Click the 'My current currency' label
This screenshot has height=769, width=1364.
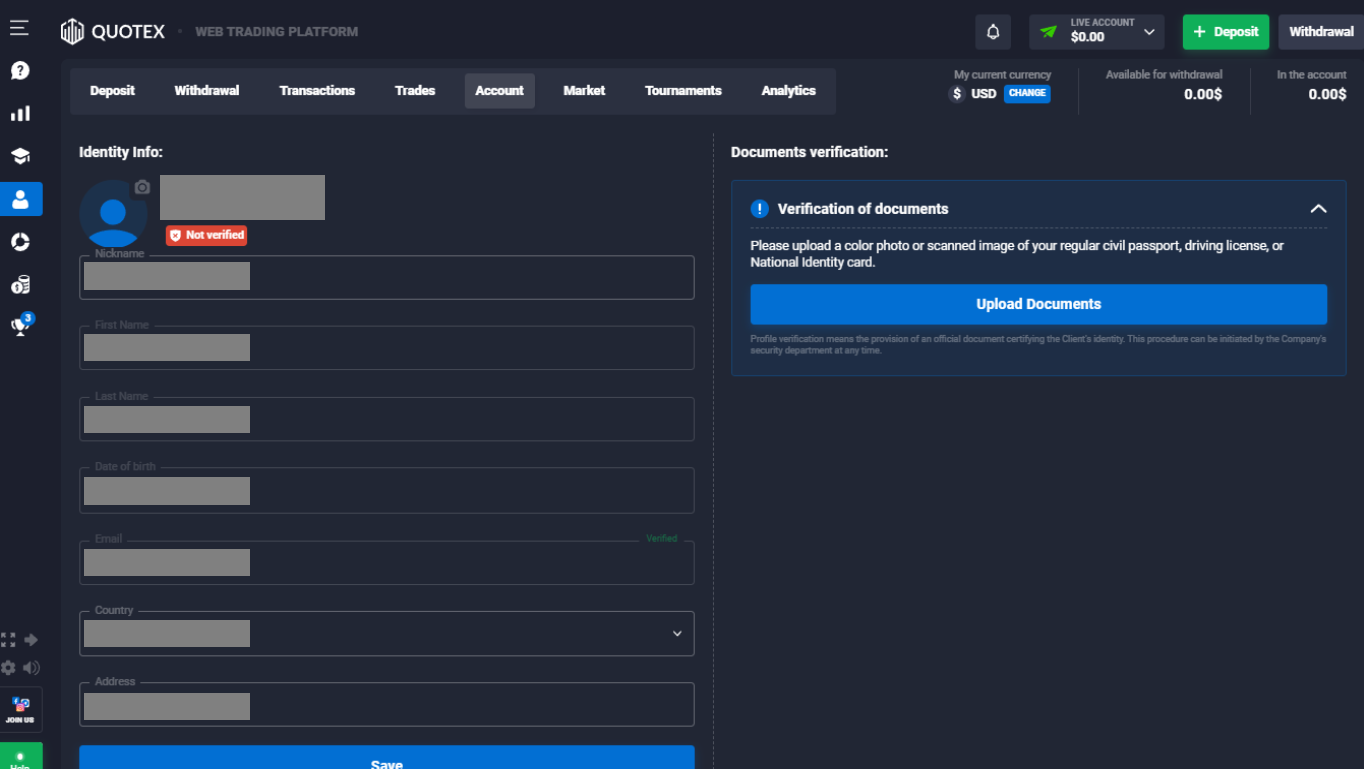coord(1003,75)
